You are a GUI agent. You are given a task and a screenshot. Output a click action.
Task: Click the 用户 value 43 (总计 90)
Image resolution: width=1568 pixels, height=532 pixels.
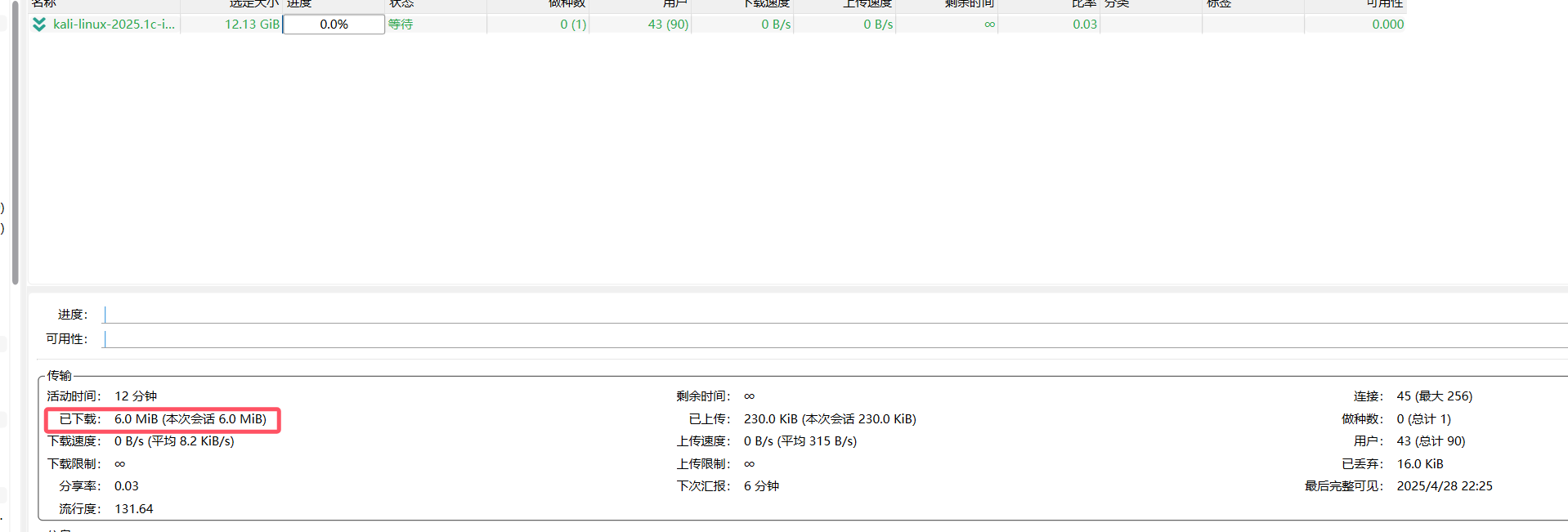(x=1431, y=441)
